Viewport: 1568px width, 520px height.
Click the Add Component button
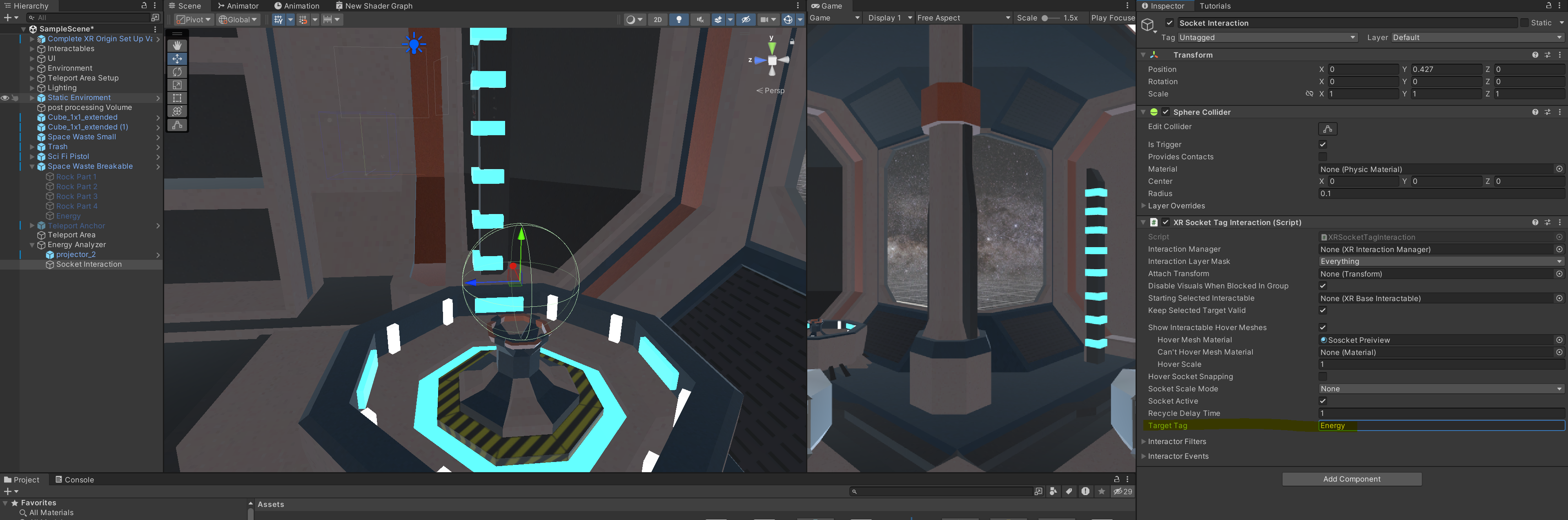point(1351,479)
